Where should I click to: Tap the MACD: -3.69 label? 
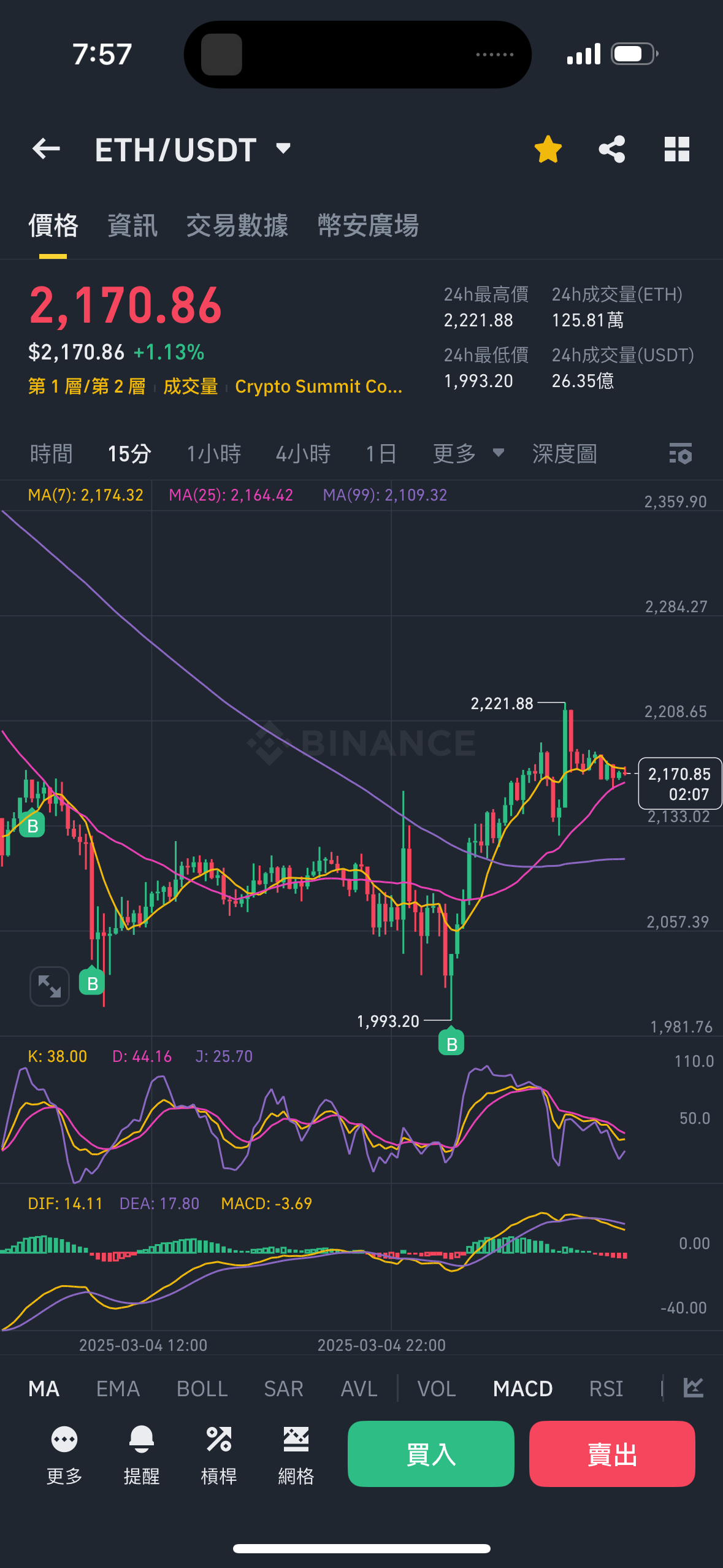[267, 1204]
